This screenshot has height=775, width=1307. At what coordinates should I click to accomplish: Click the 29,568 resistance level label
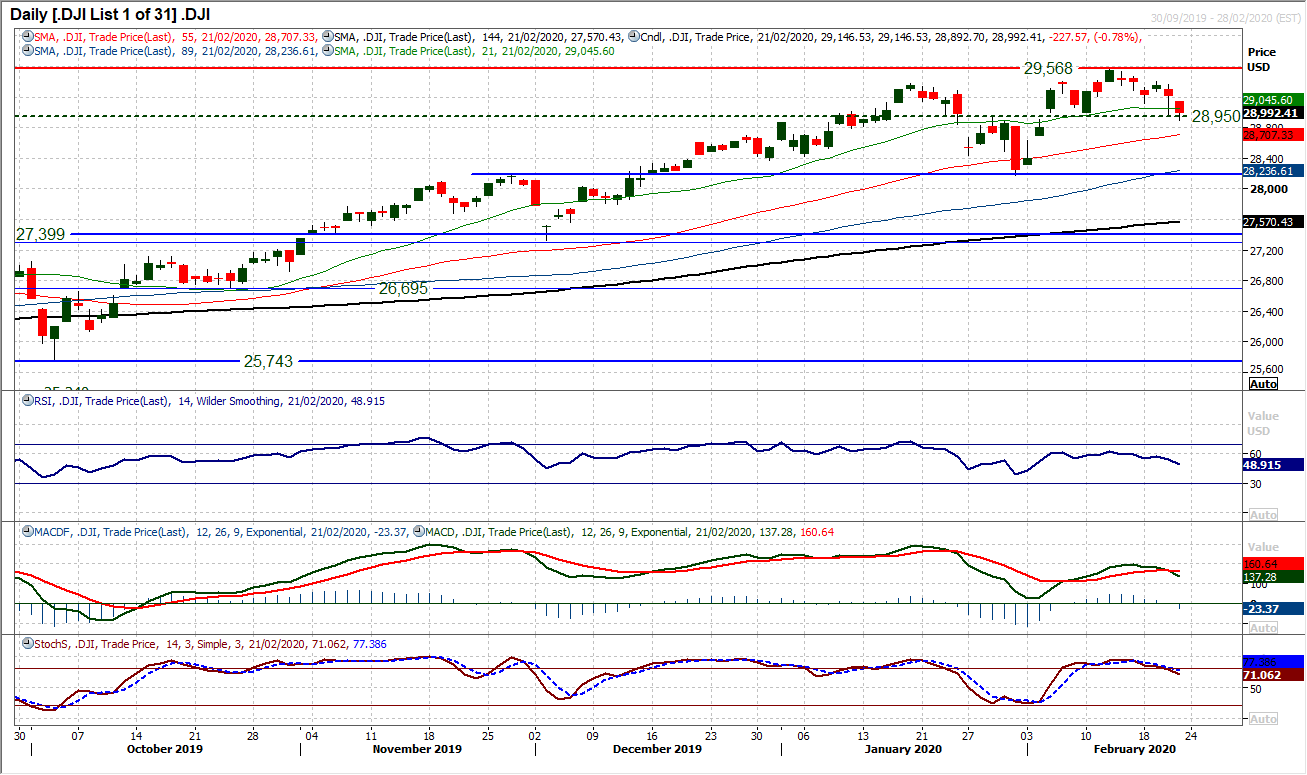tap(1049, 69)
